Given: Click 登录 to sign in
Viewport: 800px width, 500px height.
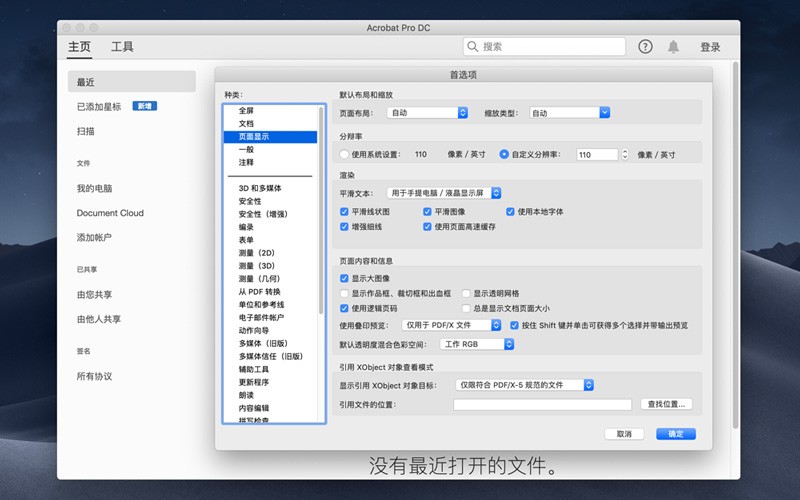Looking at the screenshot, I should 710,47.
